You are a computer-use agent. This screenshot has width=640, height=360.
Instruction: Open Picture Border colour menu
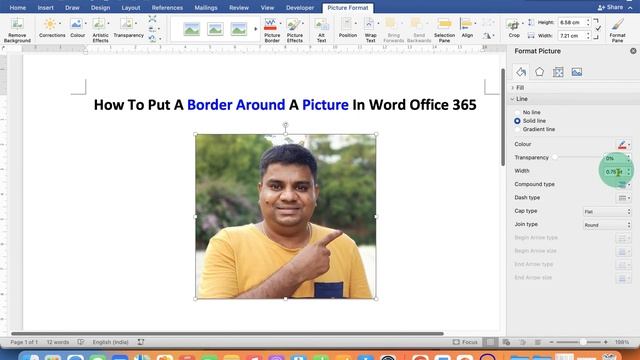click(272, 30)
